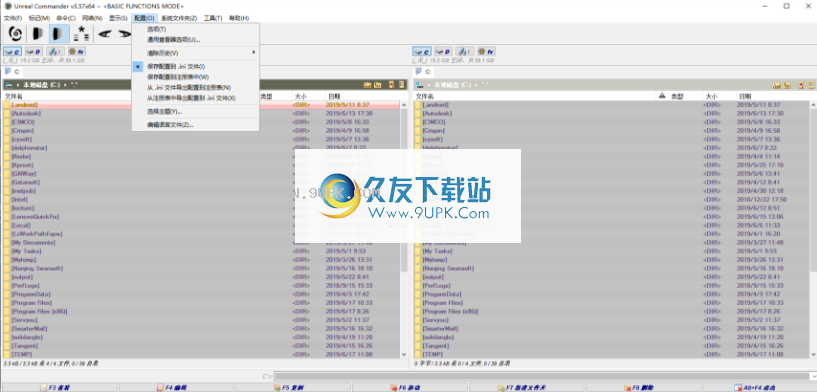Click the bookmark icon at right end of right path bar

click(811, 85)
